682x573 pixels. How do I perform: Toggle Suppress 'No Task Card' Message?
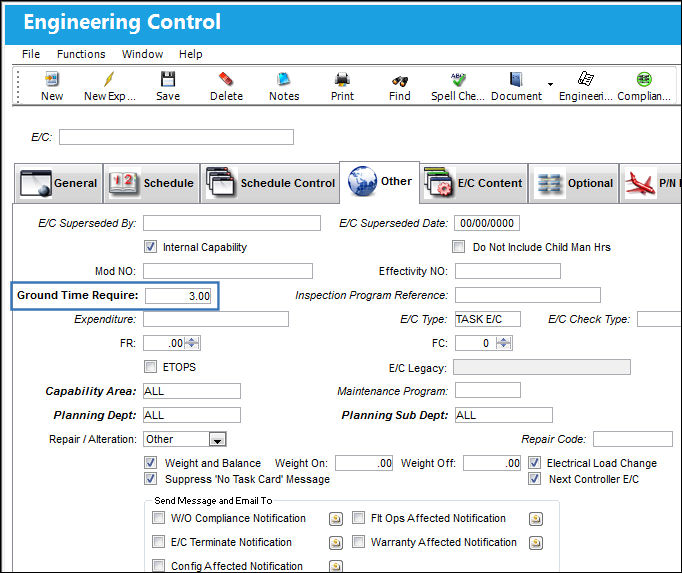pos(150,479)
